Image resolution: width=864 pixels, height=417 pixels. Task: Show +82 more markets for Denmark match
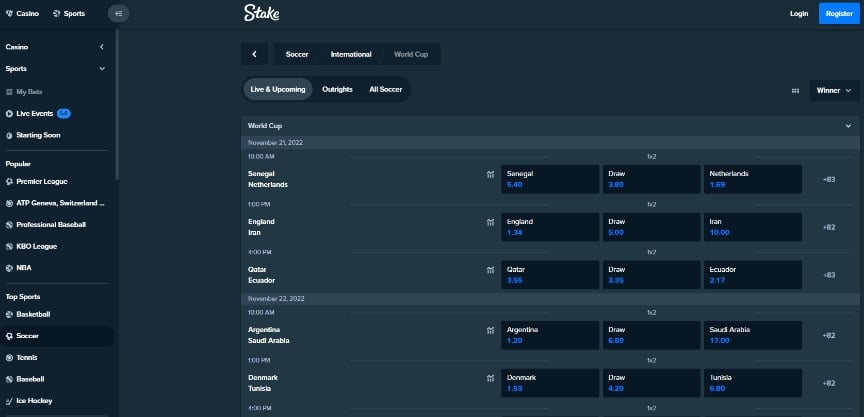(x=829, y=383)
